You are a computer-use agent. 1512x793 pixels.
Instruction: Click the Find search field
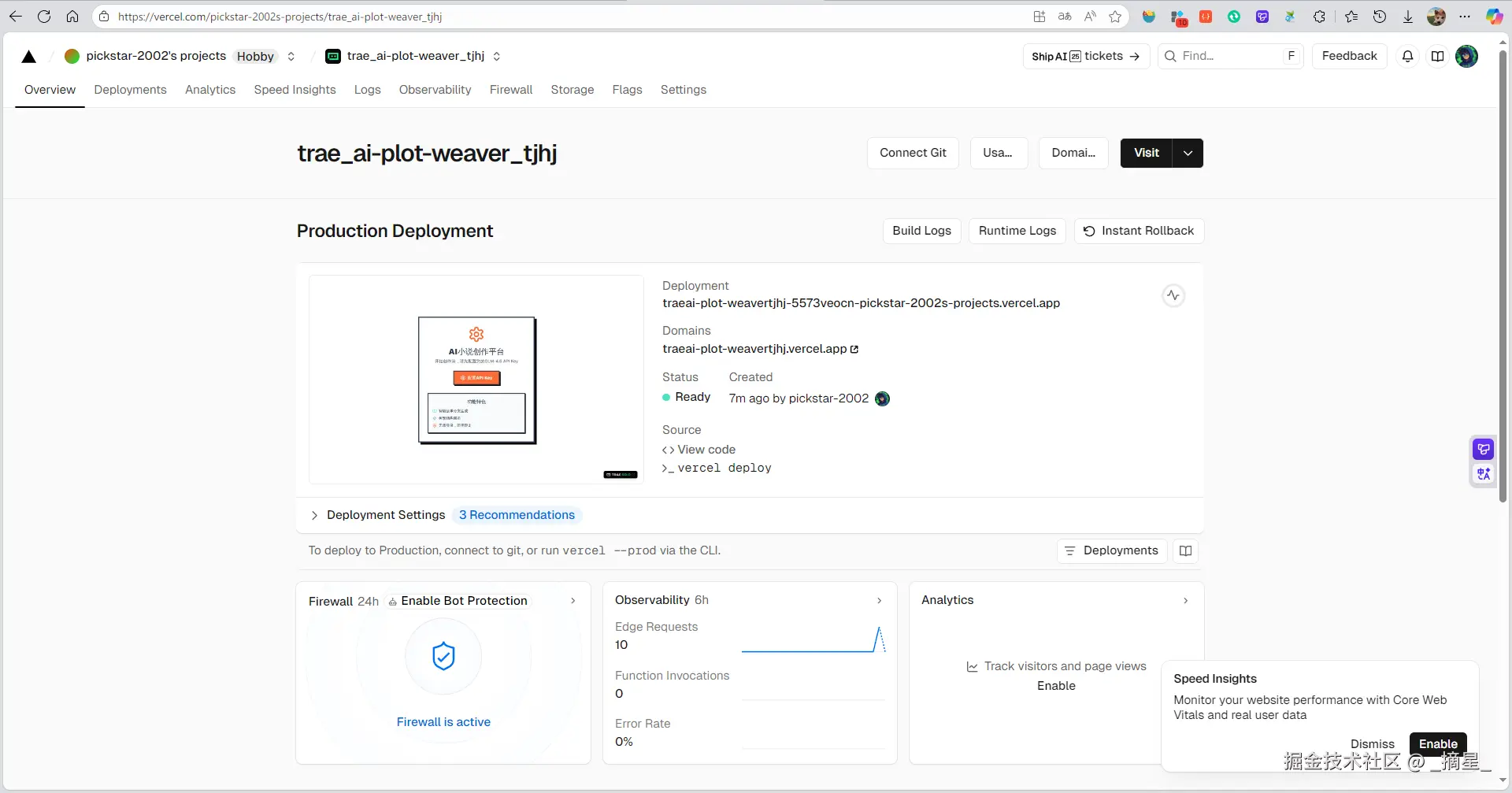click(1231, 56)
